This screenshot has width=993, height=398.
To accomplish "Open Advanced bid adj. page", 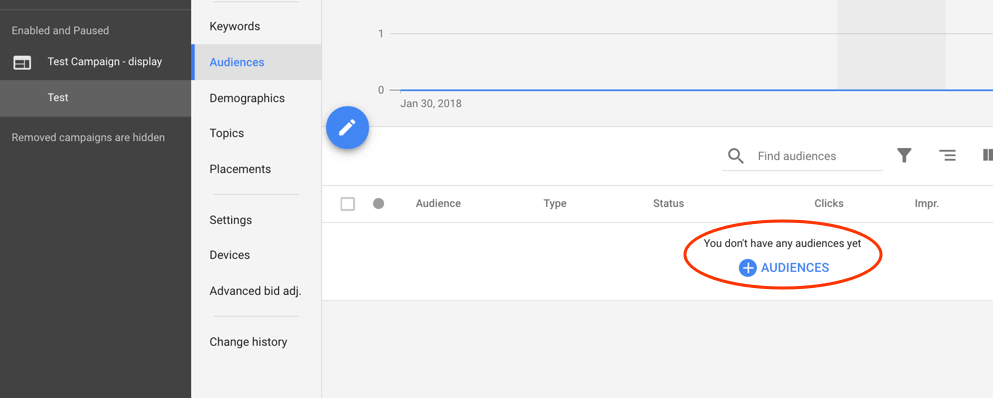I will click(x=255, y=291).
